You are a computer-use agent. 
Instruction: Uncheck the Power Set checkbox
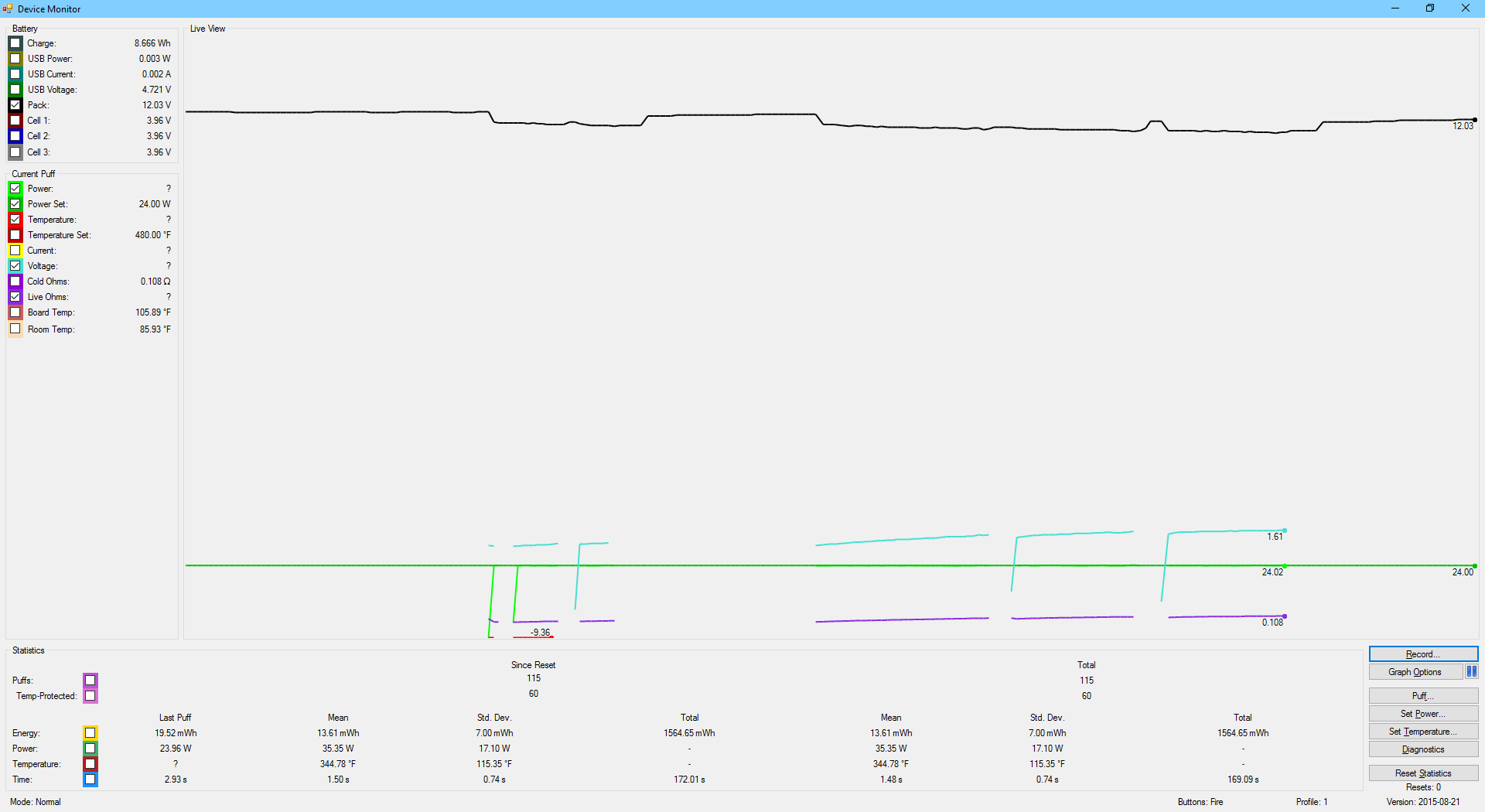coord(15,204)
